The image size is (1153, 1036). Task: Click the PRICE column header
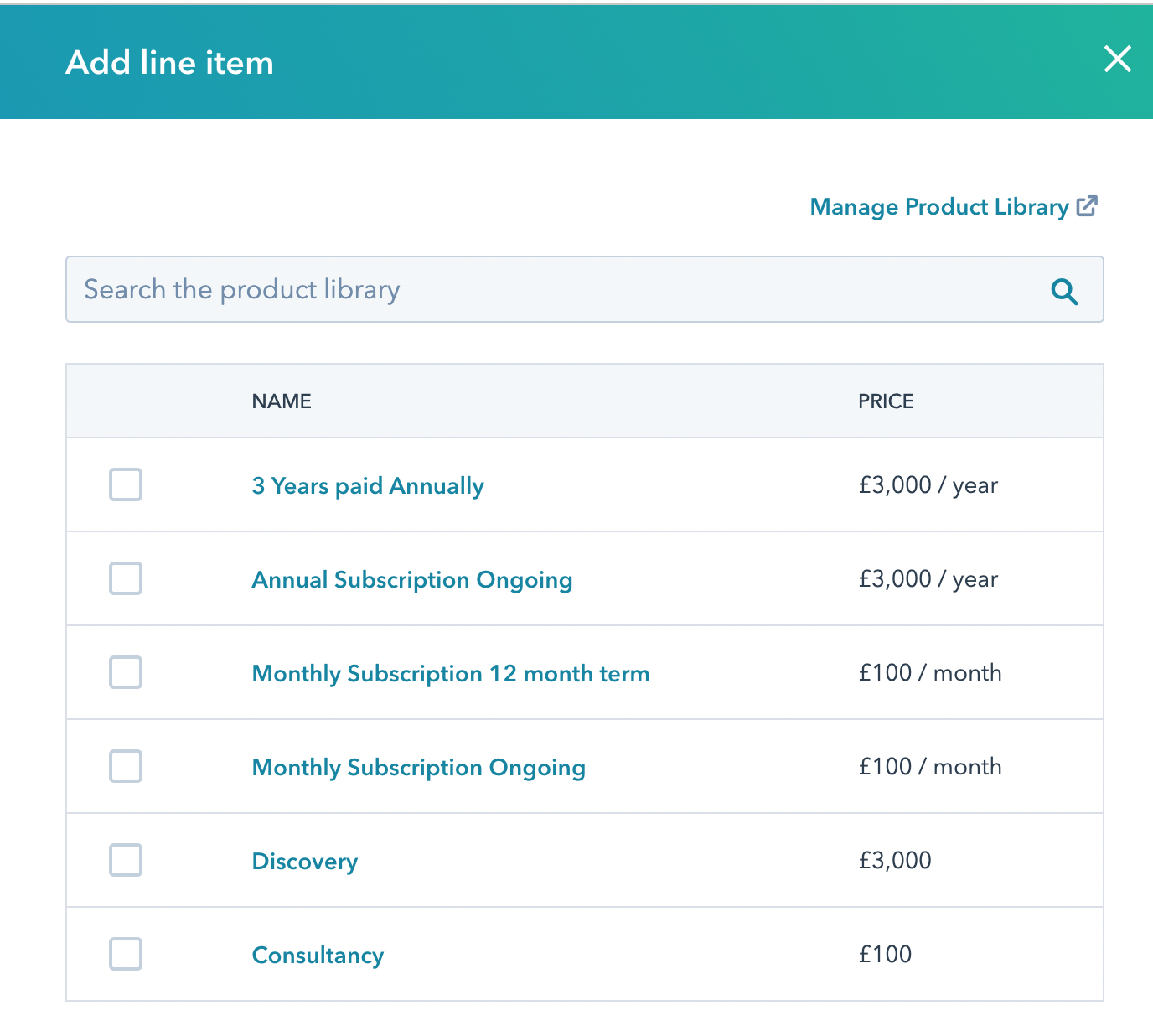click(885, 401)
